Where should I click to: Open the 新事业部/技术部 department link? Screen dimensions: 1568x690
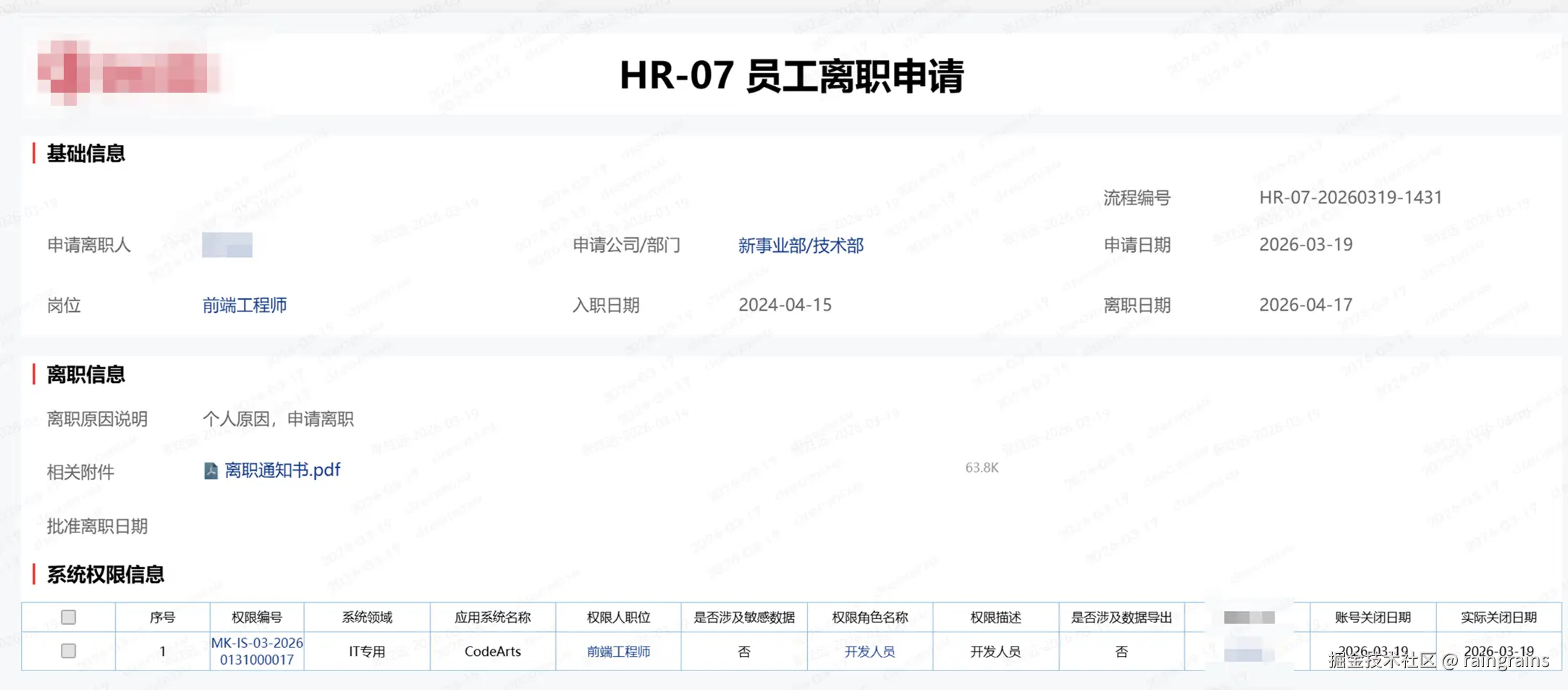[x=801, y=245]
